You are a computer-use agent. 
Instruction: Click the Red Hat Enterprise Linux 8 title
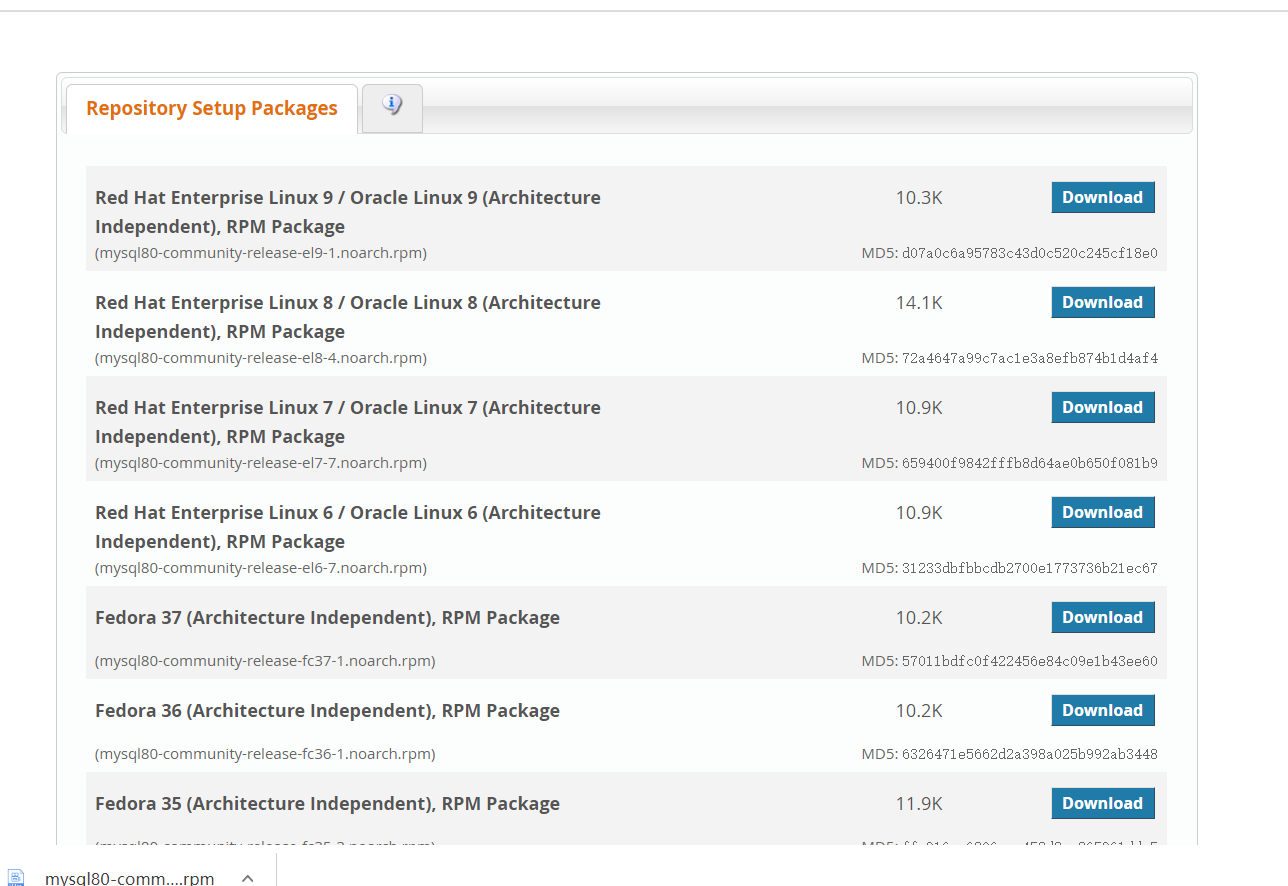[348, 317]
